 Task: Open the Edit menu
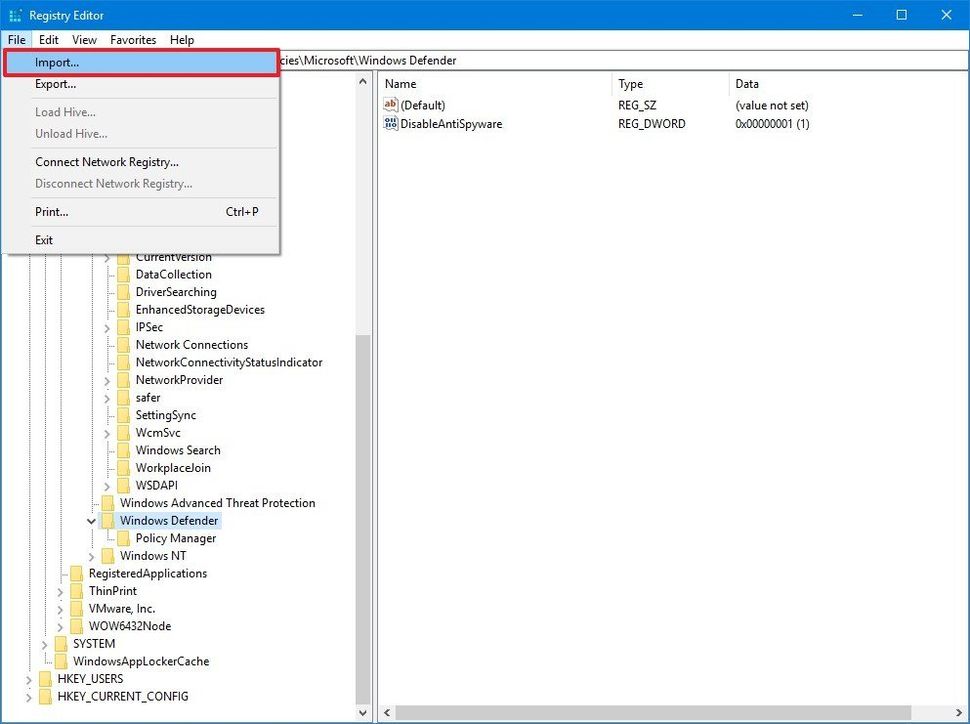click(47, 40)
